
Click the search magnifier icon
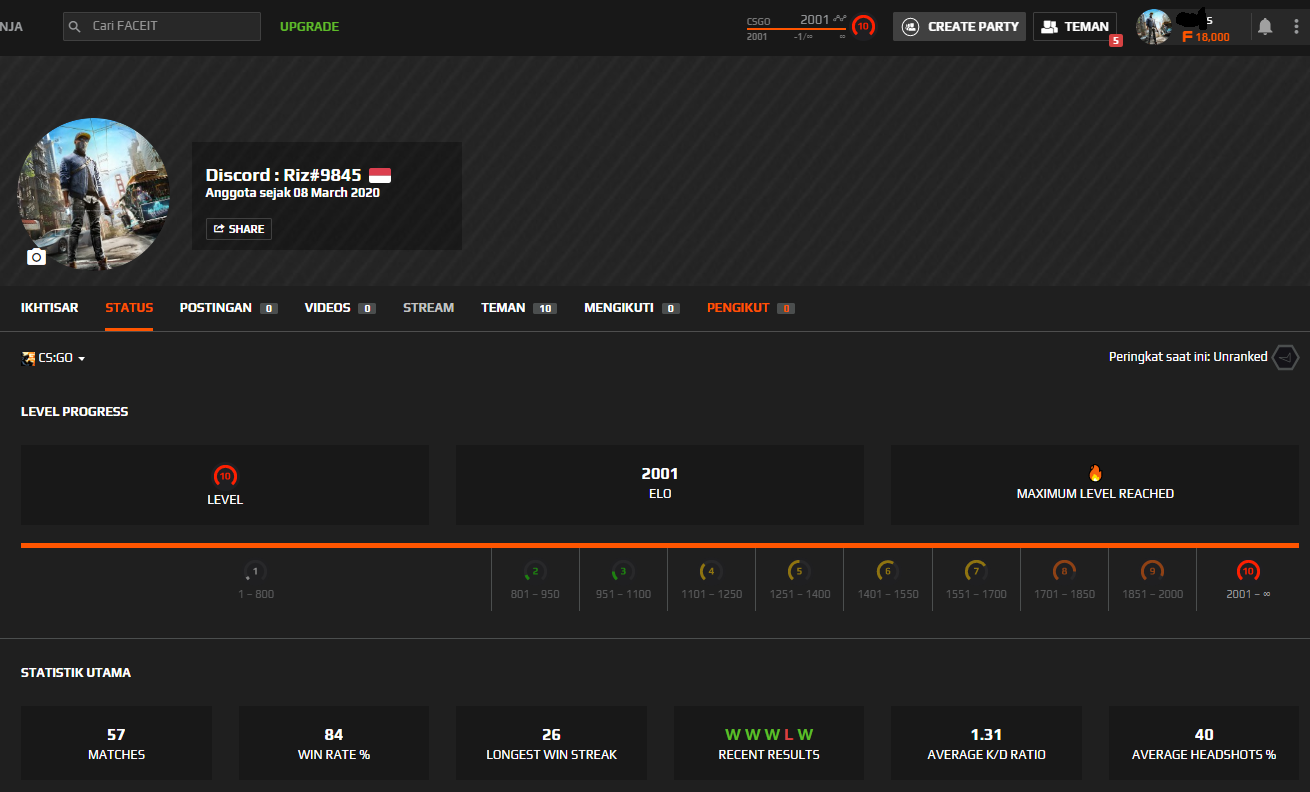(x=76, y=26)
